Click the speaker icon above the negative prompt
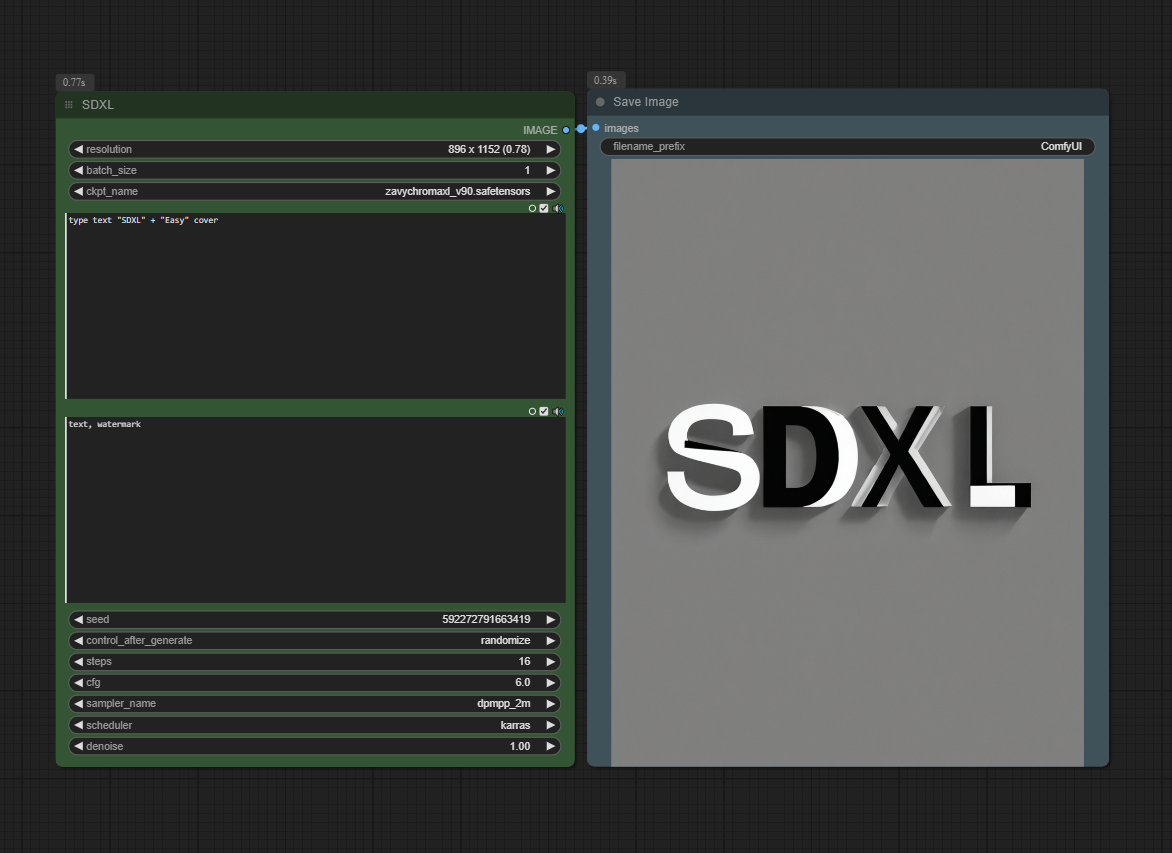 point(558,411)
